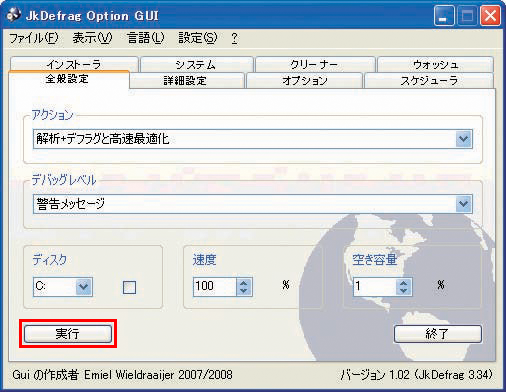Switch to the クリーナー tab
The image size is (506, 392).
(x=315, y=64)
